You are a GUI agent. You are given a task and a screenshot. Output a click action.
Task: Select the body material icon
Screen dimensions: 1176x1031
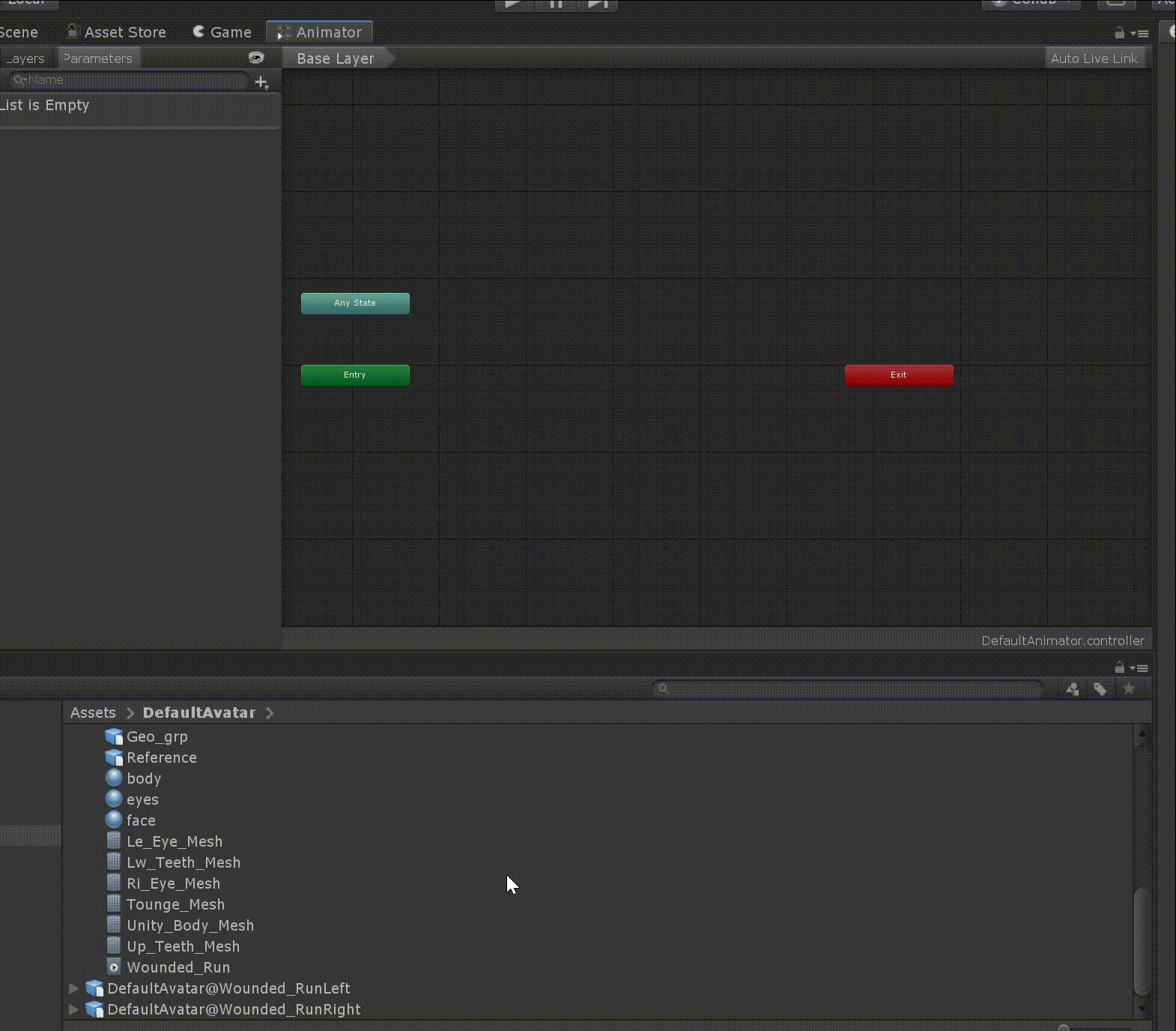pos(114,778)
